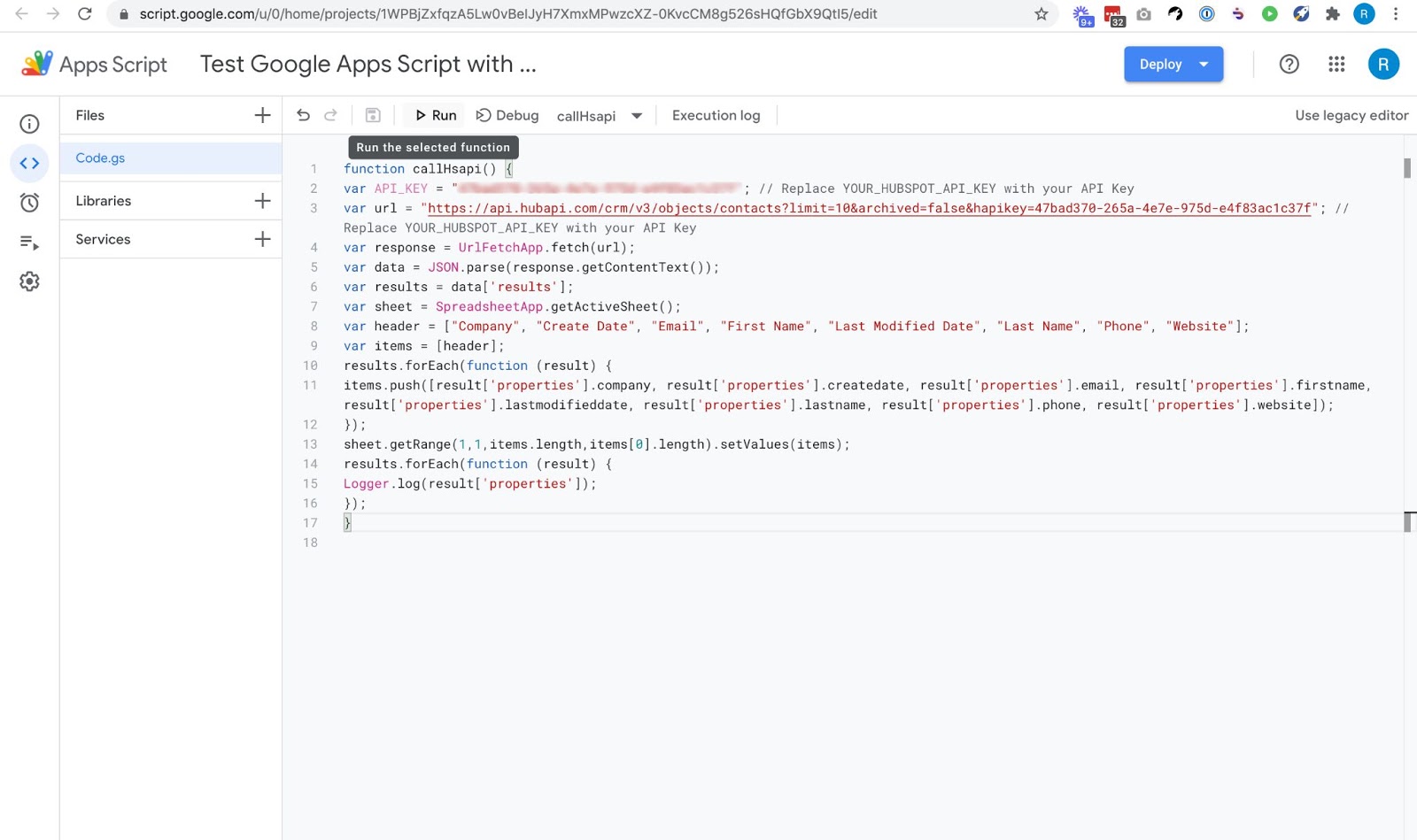Add a library with plus icon

point(262,201)
